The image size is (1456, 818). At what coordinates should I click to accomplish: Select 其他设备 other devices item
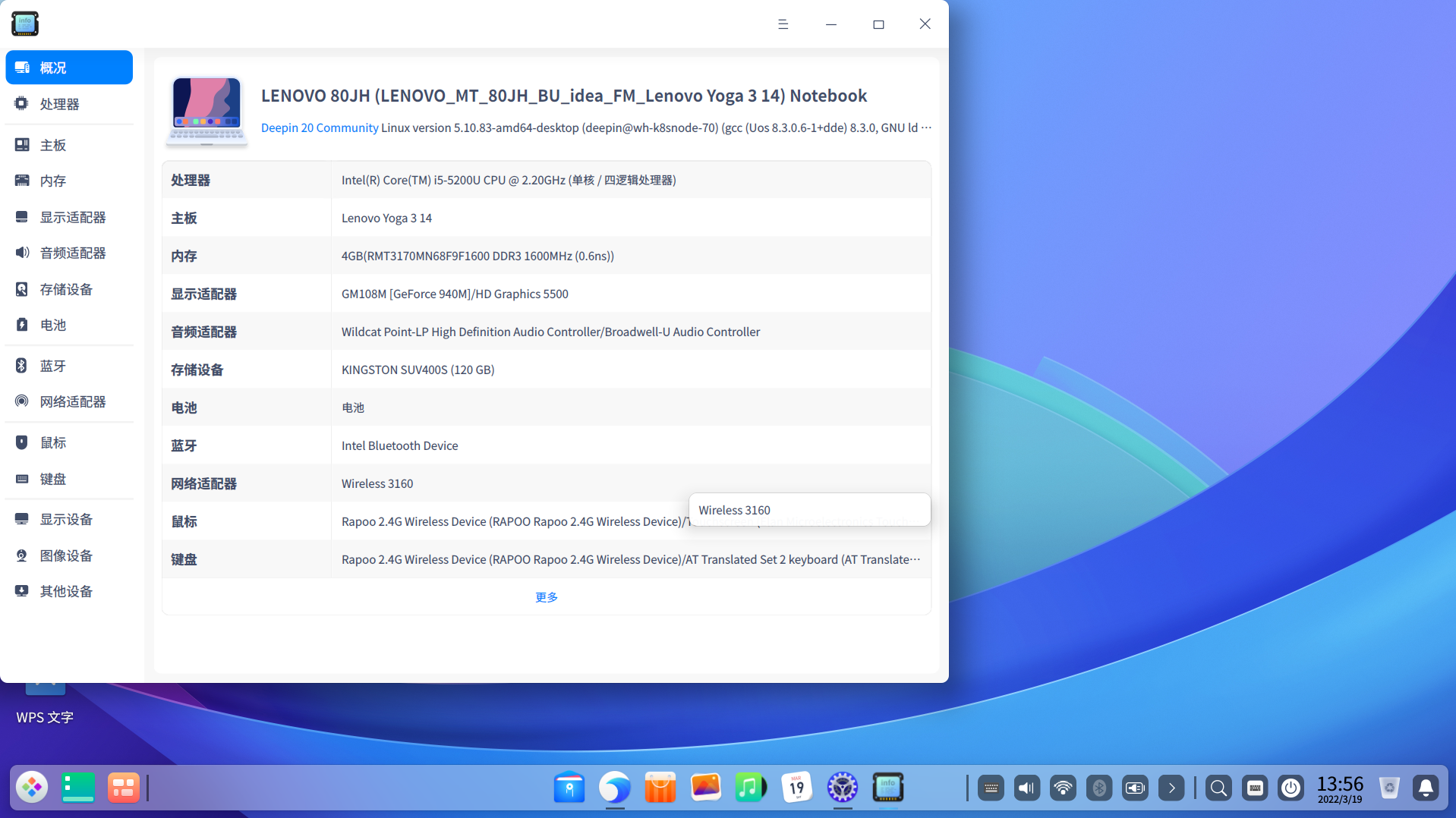(66, 591)
